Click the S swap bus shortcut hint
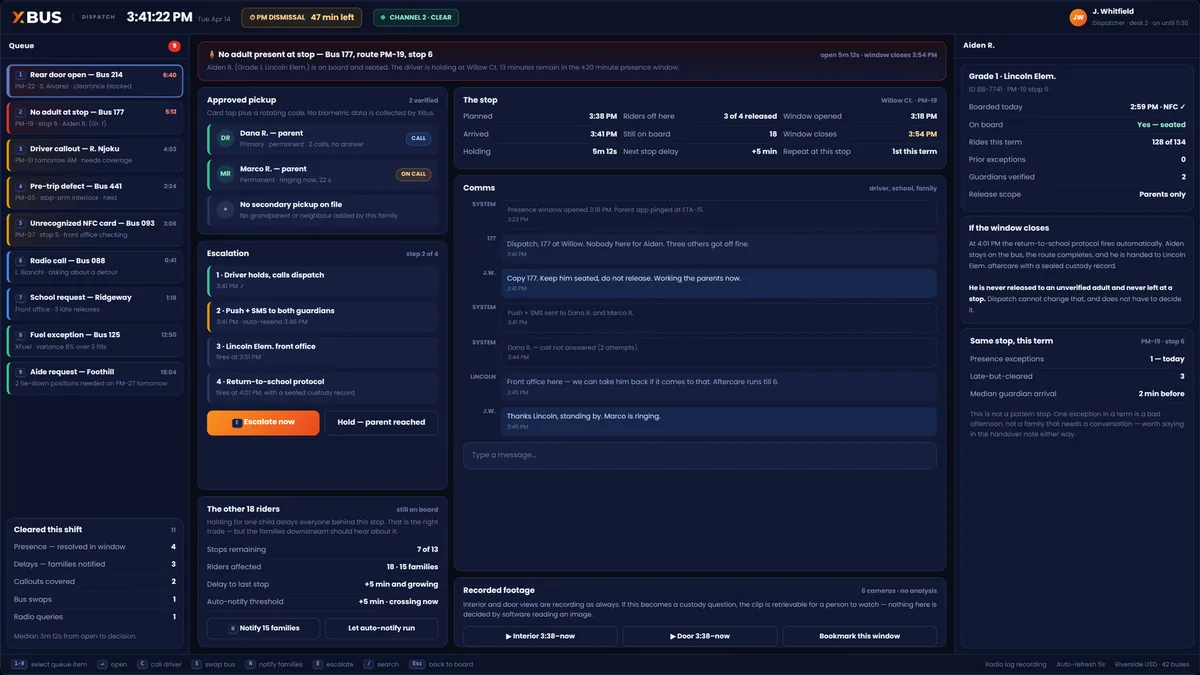1200x675 pixels. point(214,664)
